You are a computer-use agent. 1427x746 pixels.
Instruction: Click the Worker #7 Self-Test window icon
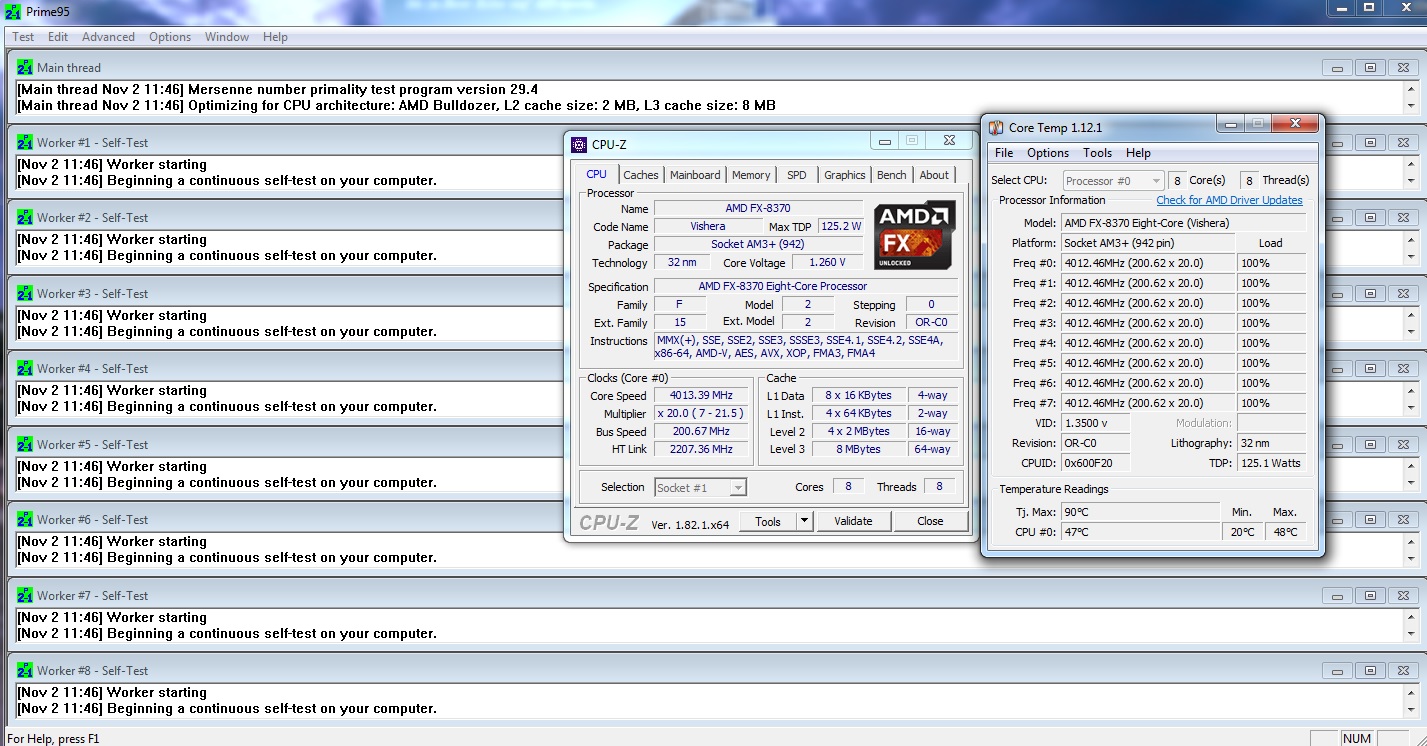tap(25, 596)
